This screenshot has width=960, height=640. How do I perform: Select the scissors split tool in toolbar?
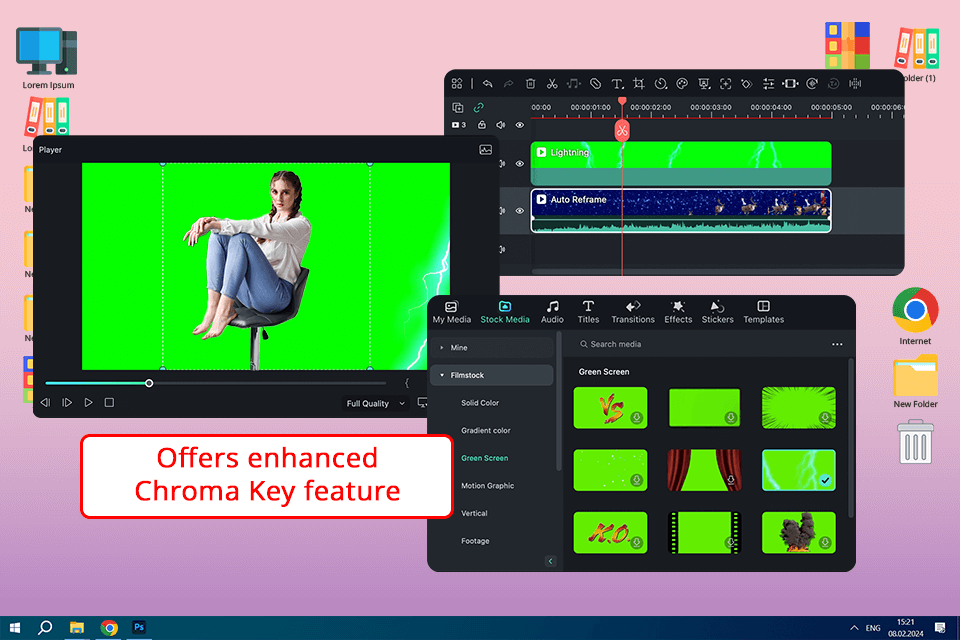coord(552,83)
